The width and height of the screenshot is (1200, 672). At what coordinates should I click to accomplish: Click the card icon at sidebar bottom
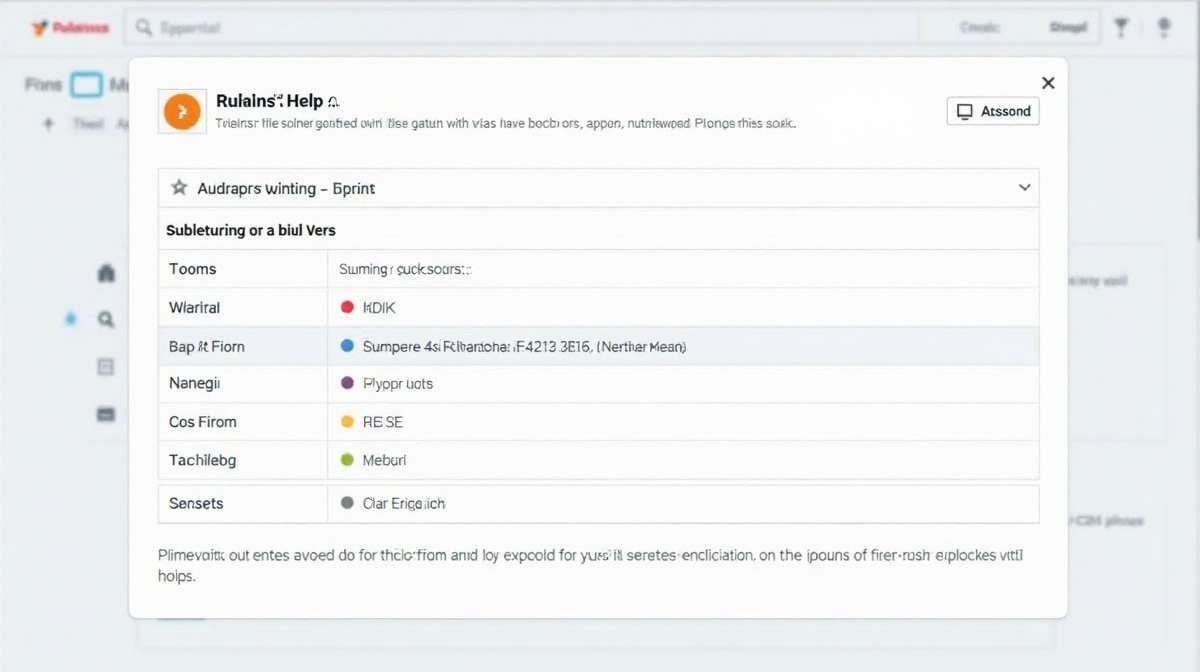pyautogui.click(x=106, y=414)
